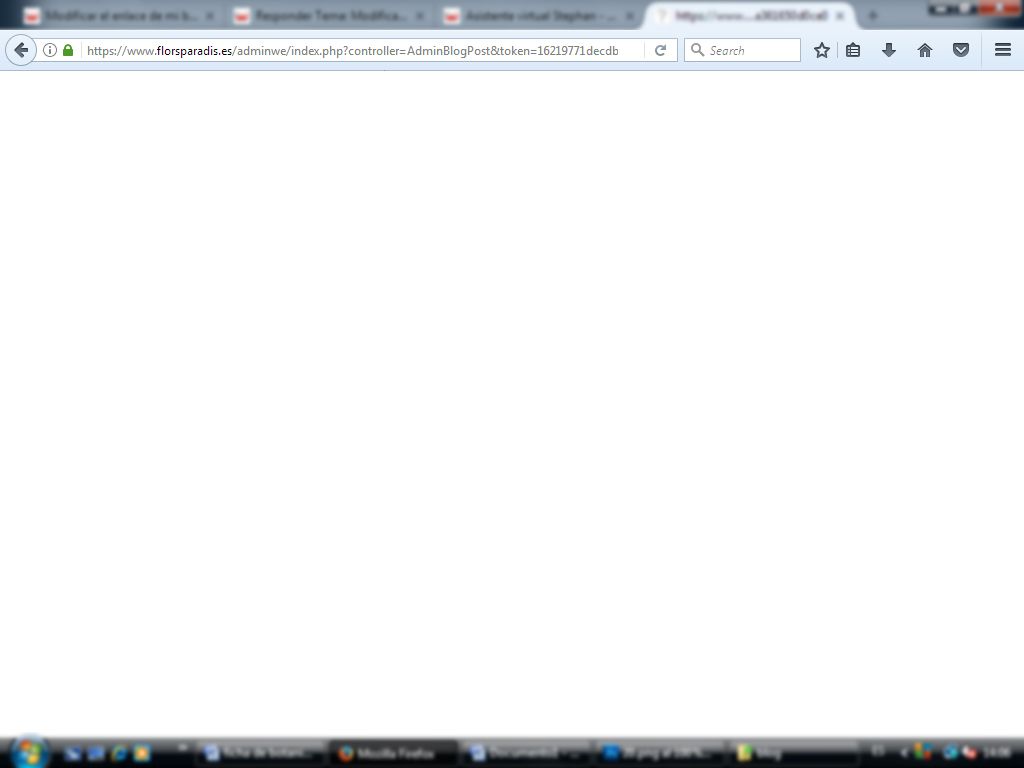
Task: Open the Mozilla Firefox taskbar button
Action: pos(393,754)
